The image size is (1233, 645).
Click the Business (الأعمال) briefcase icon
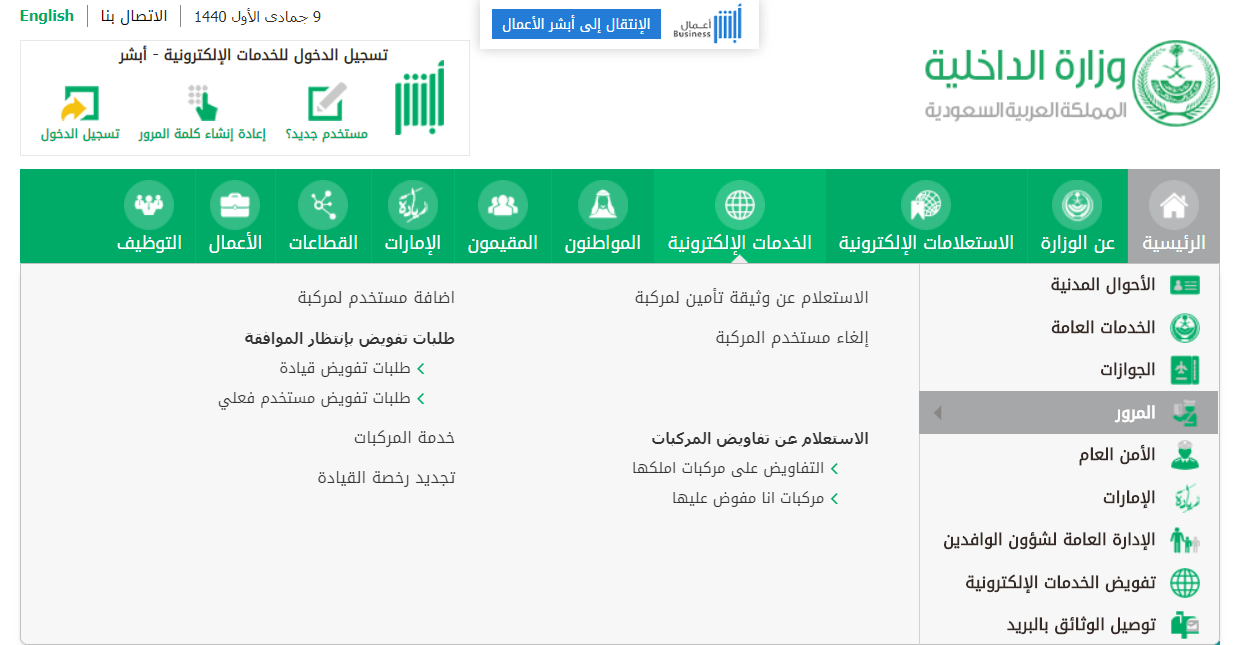coord(235,205)
